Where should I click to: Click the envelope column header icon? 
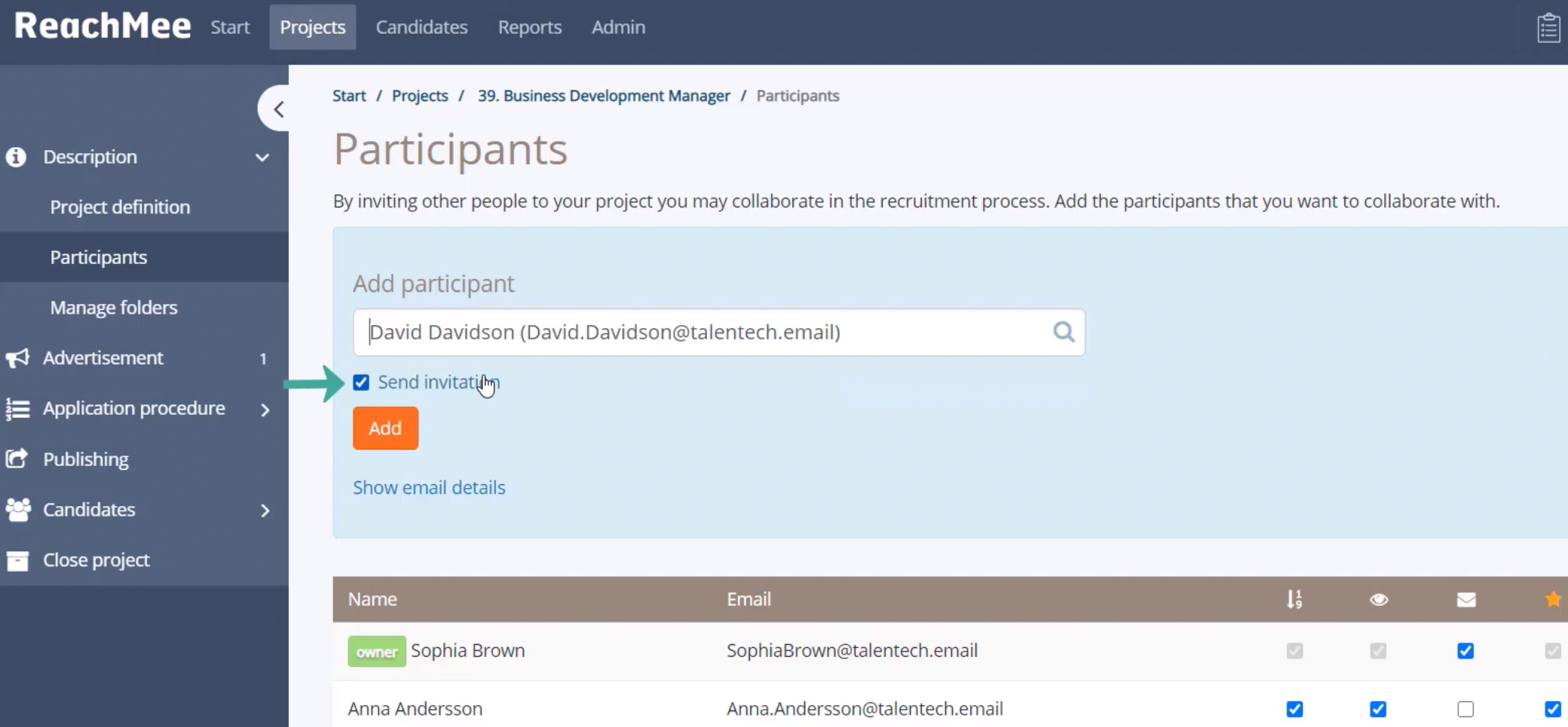pos(1466,600)
